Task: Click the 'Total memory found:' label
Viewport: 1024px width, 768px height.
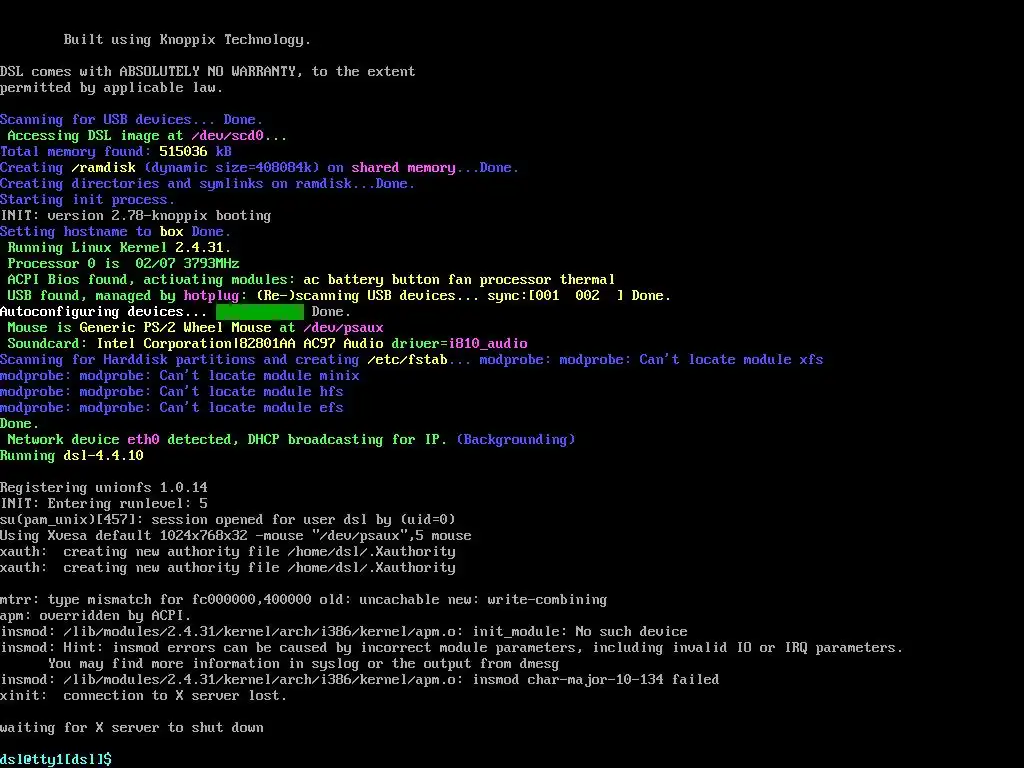Action: pos(76,152)
